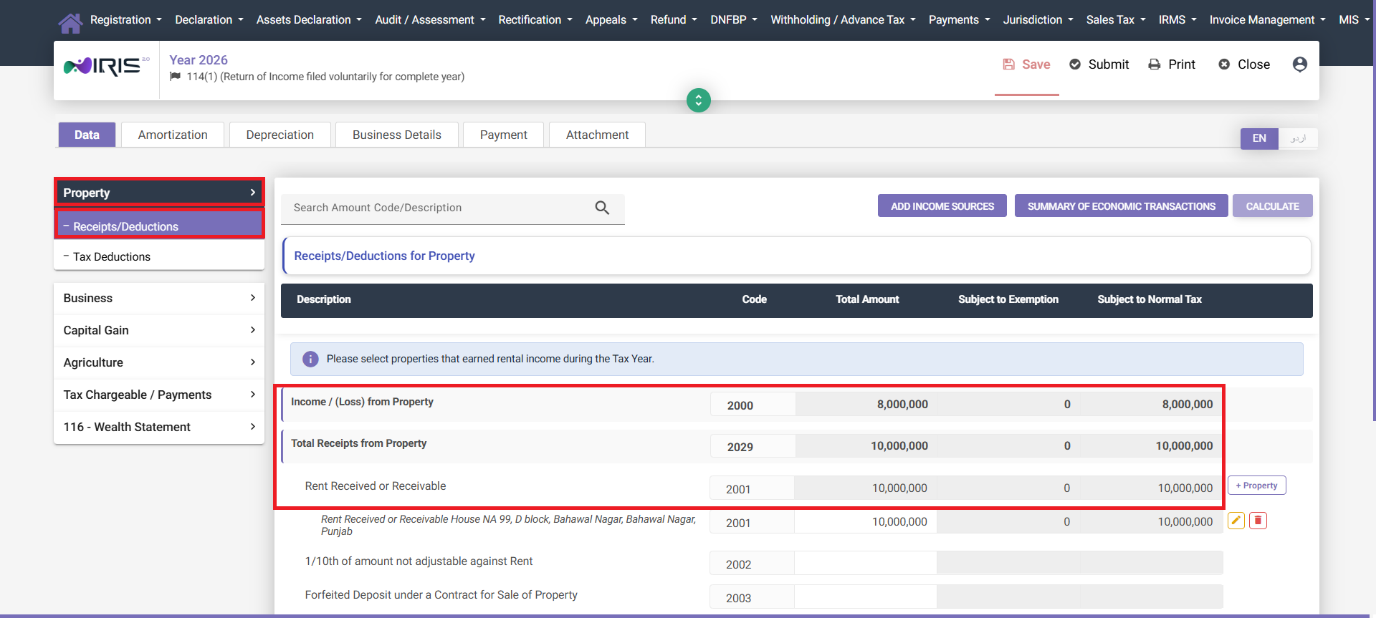Screen dimensions: 1376x618
Task: Open the user profile icon
Action: [x=1300, y=64]
